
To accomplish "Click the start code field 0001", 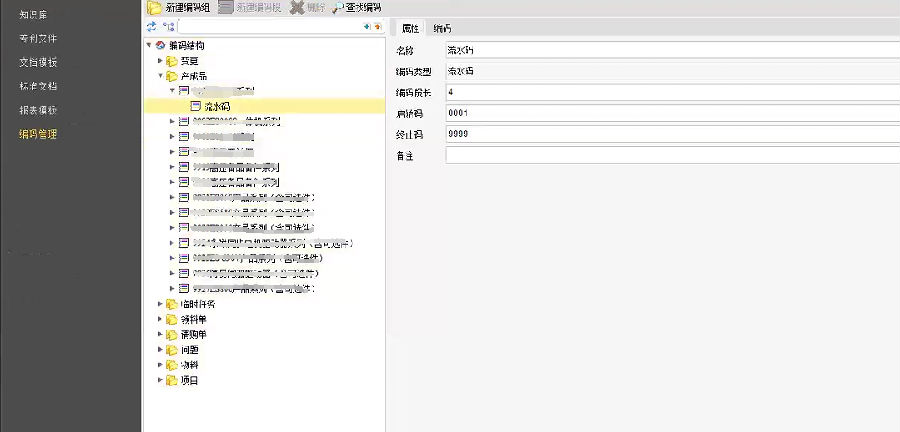I will tap(673, 113).
